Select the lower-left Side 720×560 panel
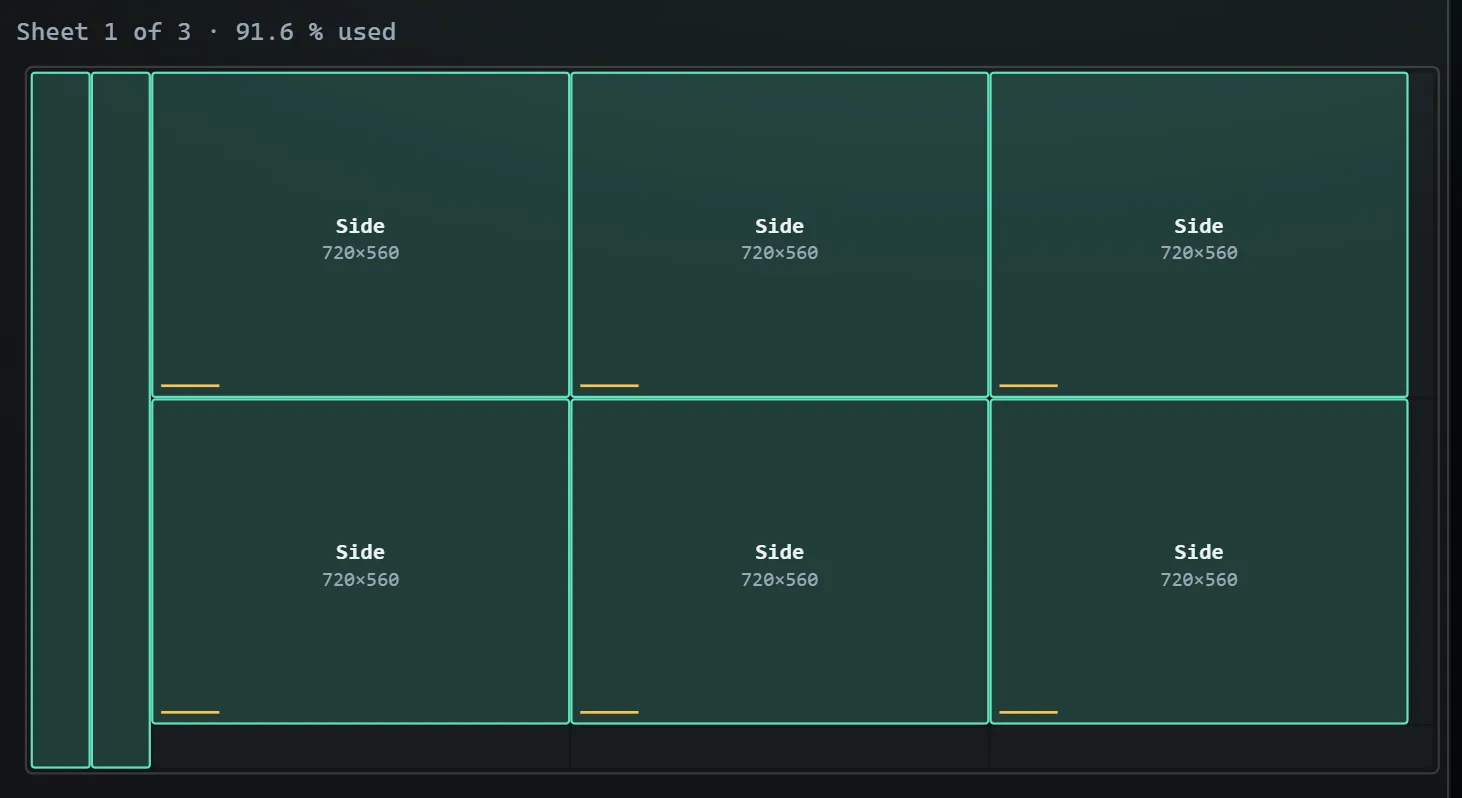Screen dimensions: 1462x798 360,561
